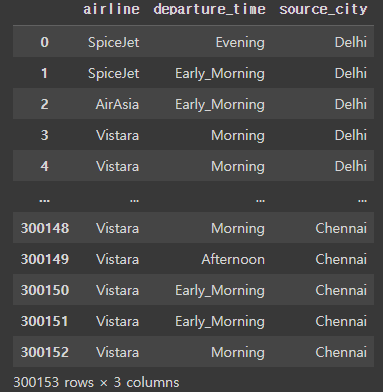The width and height of the screenshot is (383, 392).
Task: Select row index 300148
Action: (x=45, y=228)
